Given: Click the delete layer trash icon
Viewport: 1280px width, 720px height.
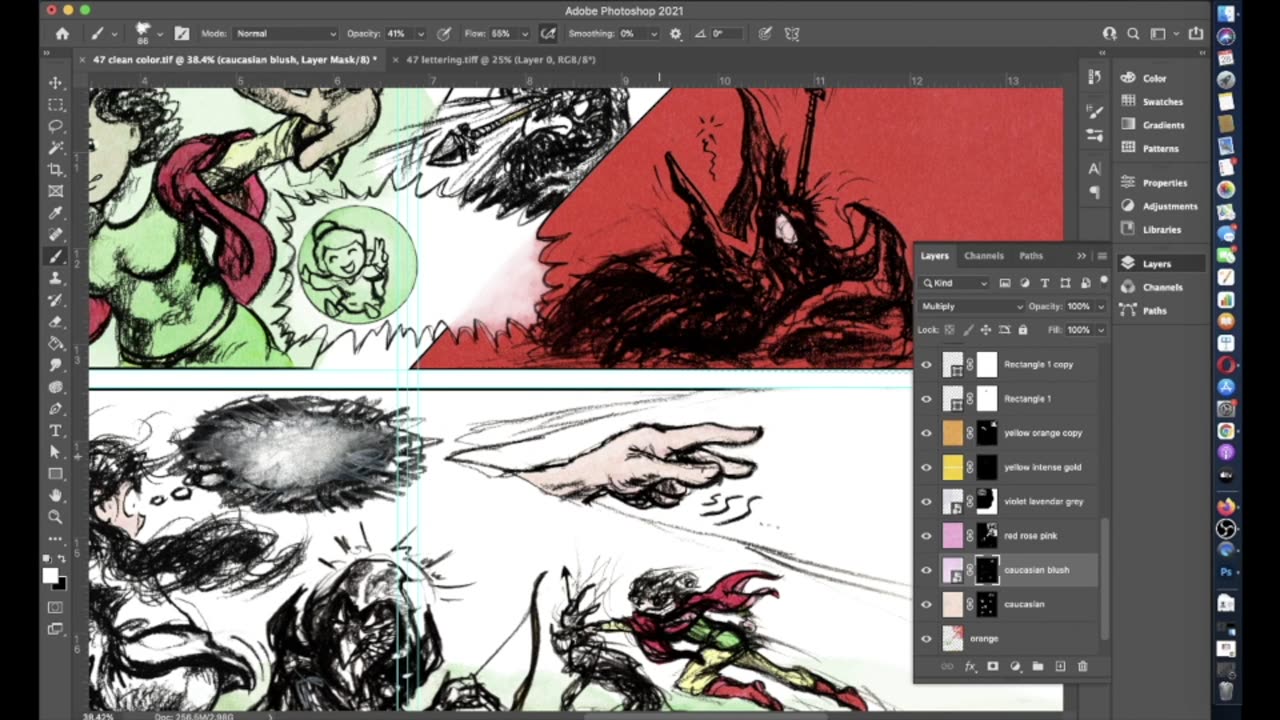Looking at the screenshot, I should click(1082, 666).
